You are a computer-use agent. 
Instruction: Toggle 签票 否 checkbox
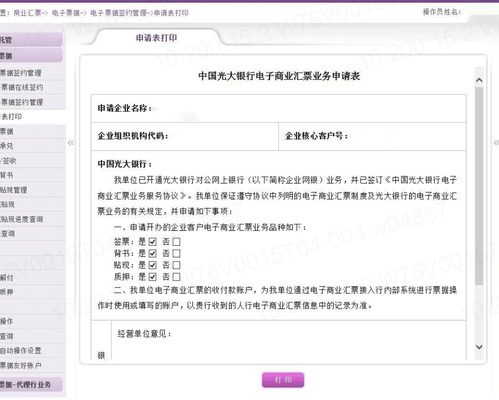176,242
